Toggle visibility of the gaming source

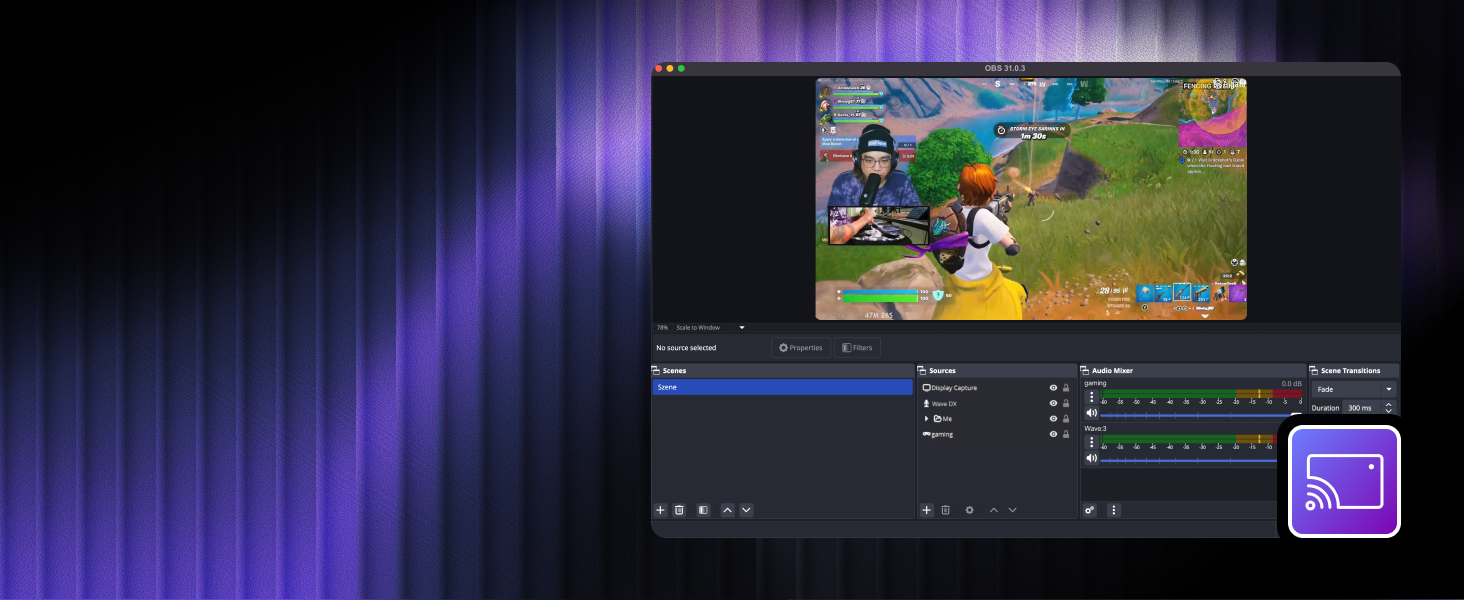[1053, 434]
